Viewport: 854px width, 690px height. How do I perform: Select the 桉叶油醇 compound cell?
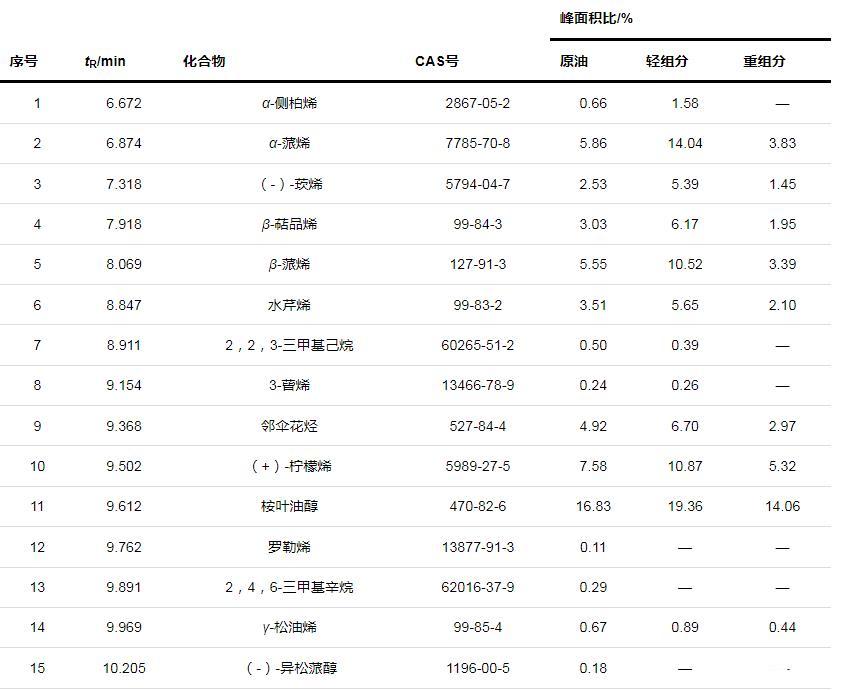(x=289, y=506)
